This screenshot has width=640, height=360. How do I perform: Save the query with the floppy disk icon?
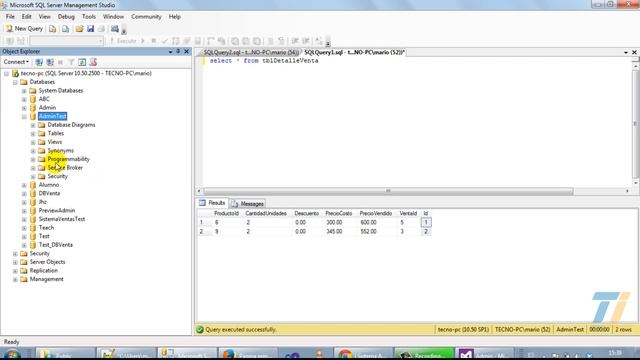point(91,29)
